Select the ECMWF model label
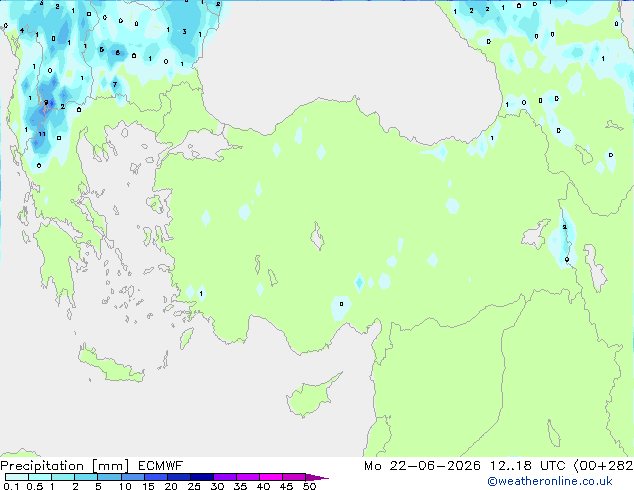634x490 pixels. coord(161,466)
